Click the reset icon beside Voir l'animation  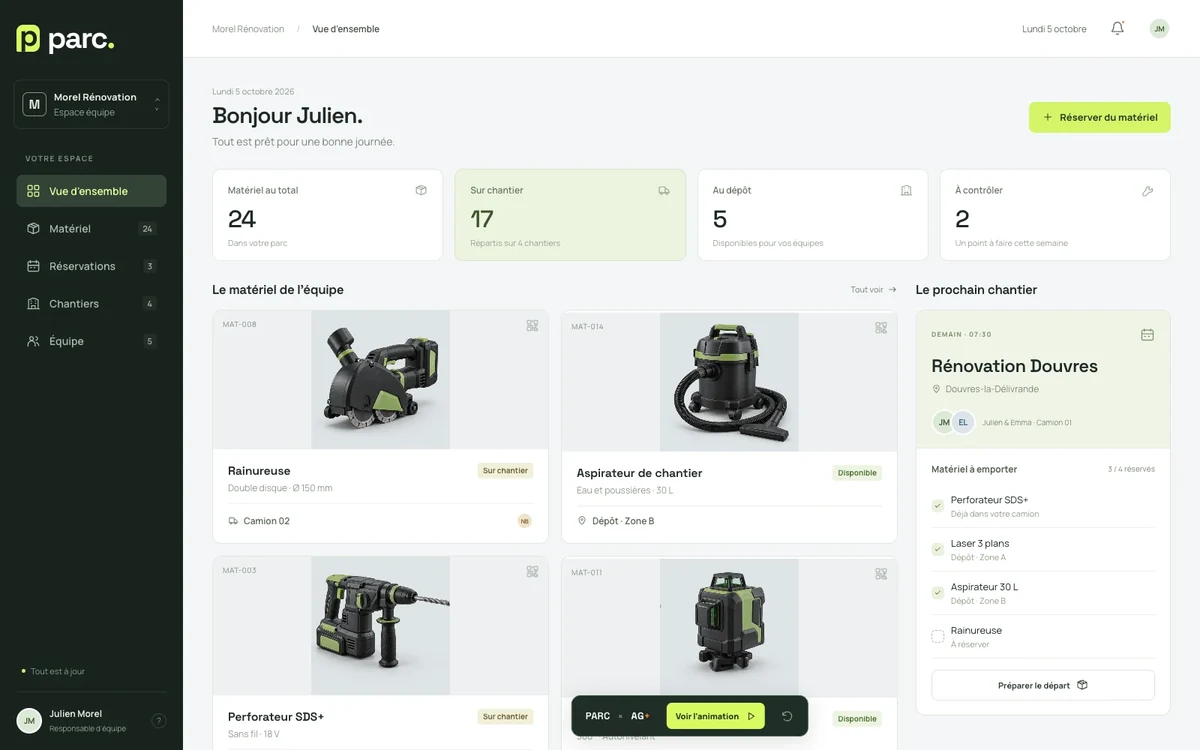click(x=787, y=716)
